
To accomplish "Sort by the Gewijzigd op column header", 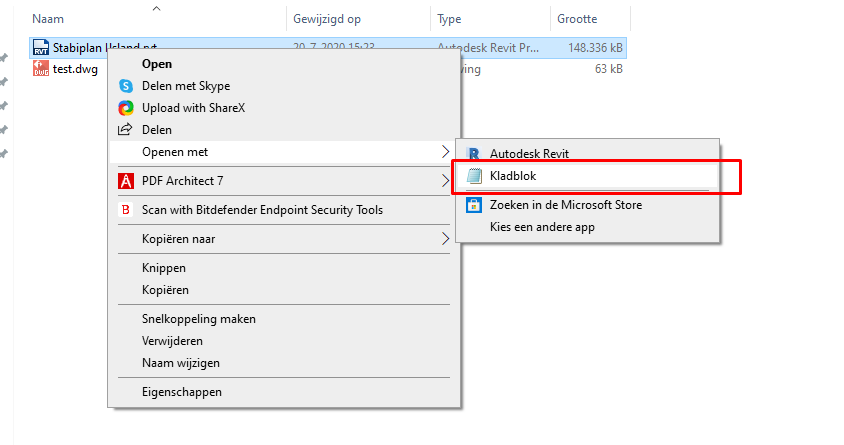I will tap(327, 19).
